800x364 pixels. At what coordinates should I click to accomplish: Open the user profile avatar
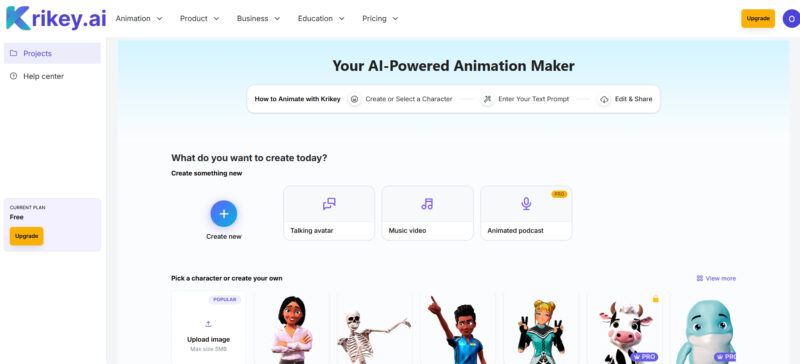coord(791,18)
